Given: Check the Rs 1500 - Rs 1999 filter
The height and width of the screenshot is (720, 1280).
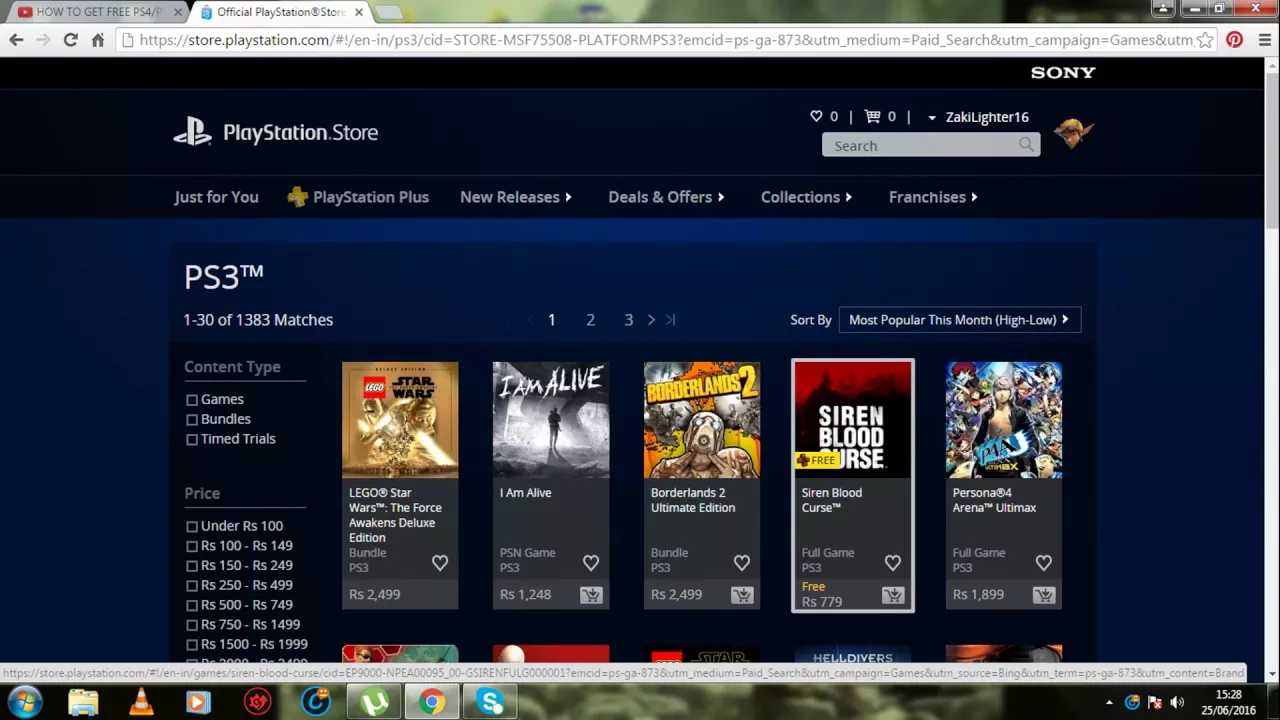Looking at the screenshot, I should 192,645.
